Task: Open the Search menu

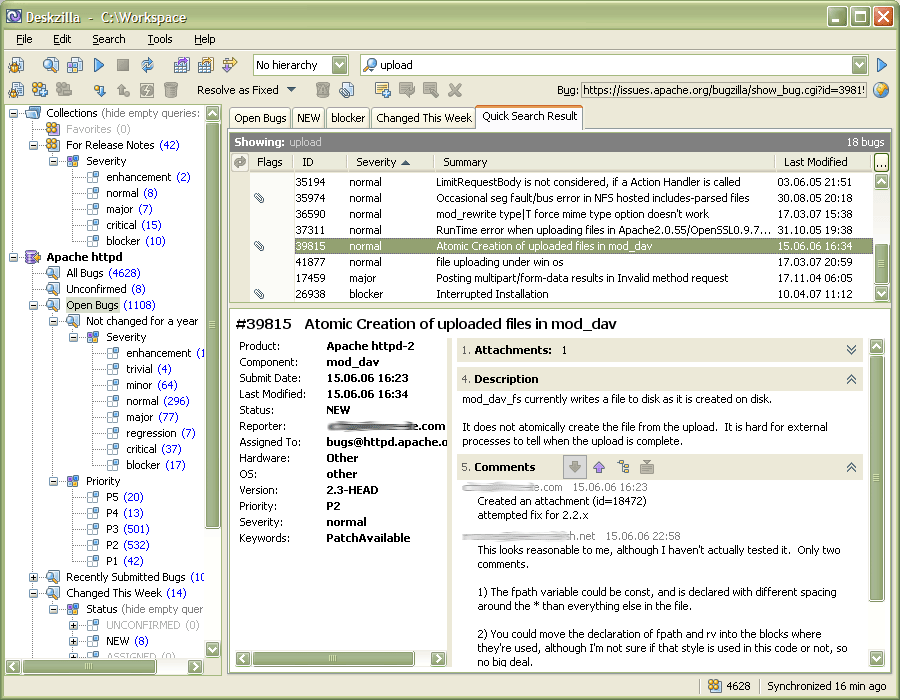Action: click(x=108, y=39)
